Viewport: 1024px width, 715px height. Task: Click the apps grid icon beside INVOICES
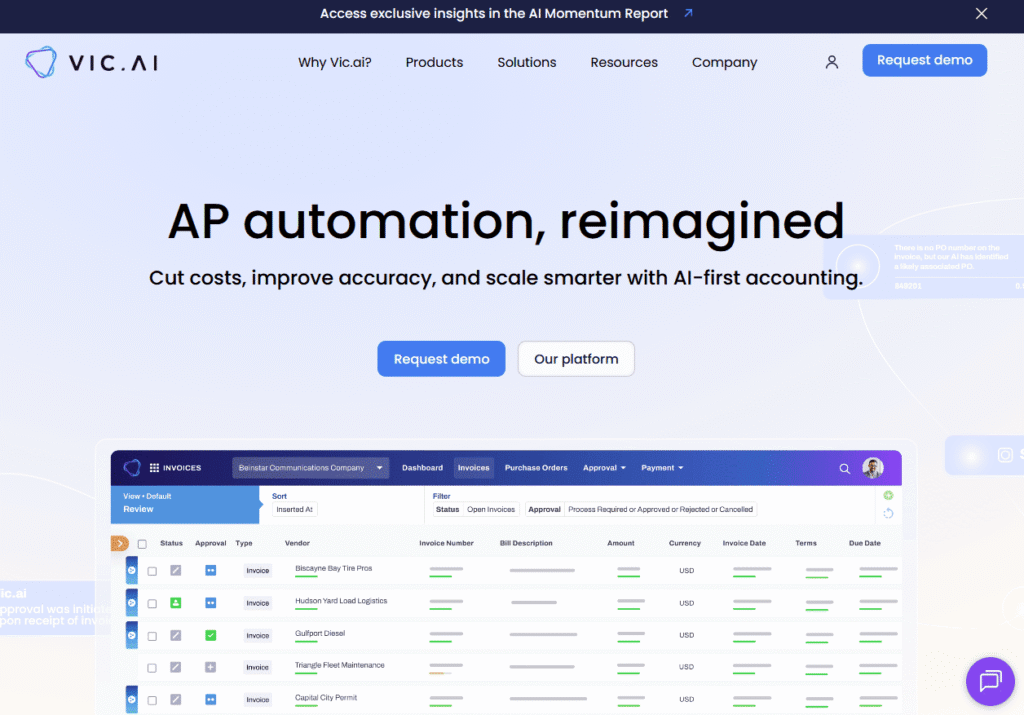[154, 468]
